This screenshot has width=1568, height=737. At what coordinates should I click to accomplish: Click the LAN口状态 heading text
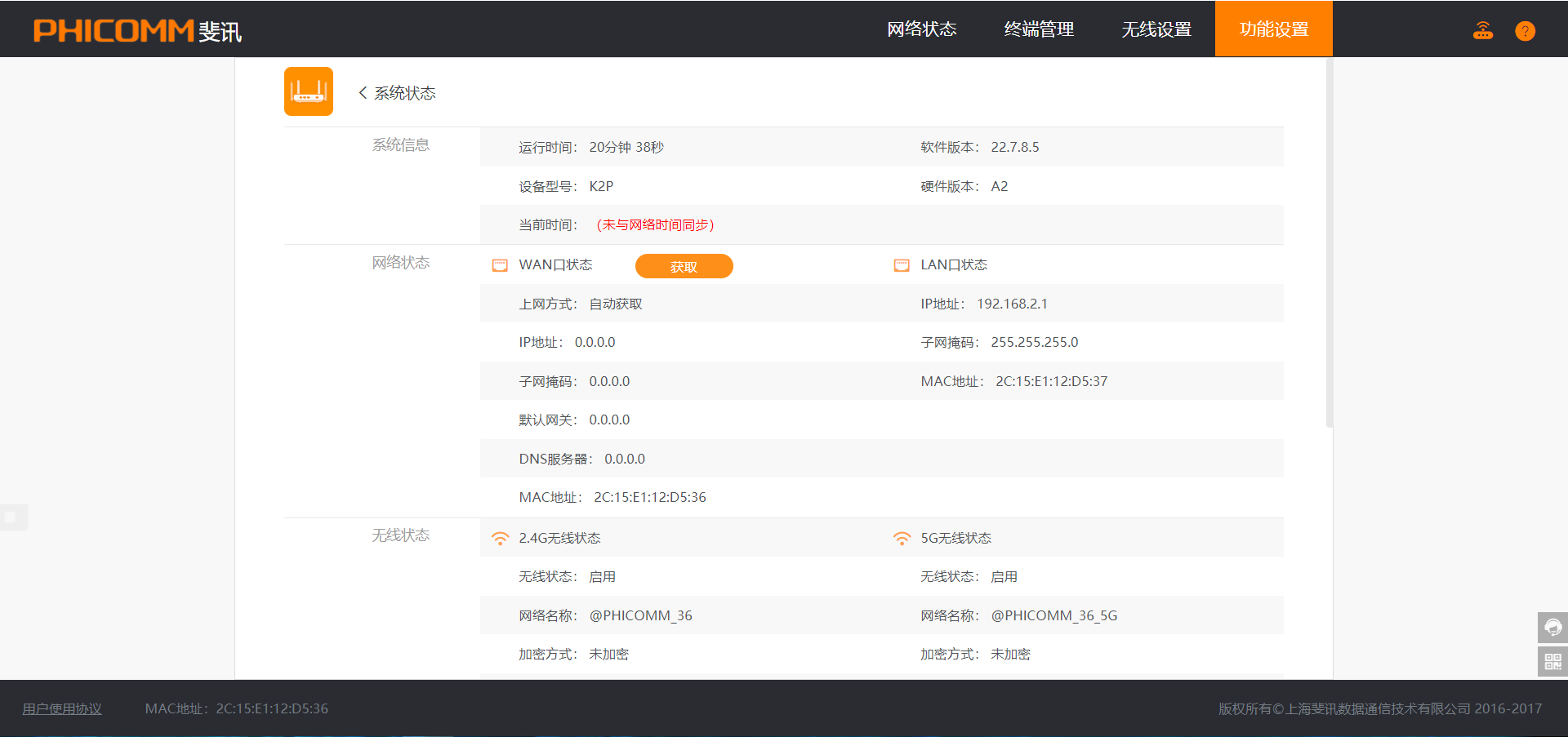954,264
